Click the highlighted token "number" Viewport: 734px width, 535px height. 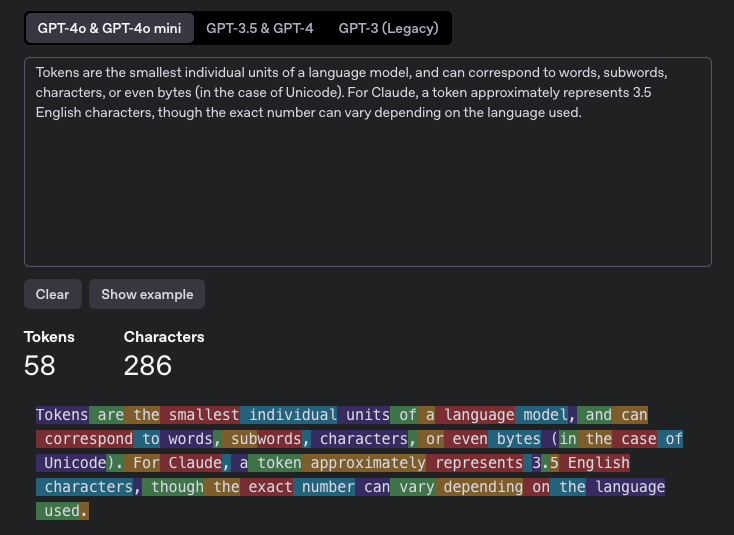pos(324,486)
